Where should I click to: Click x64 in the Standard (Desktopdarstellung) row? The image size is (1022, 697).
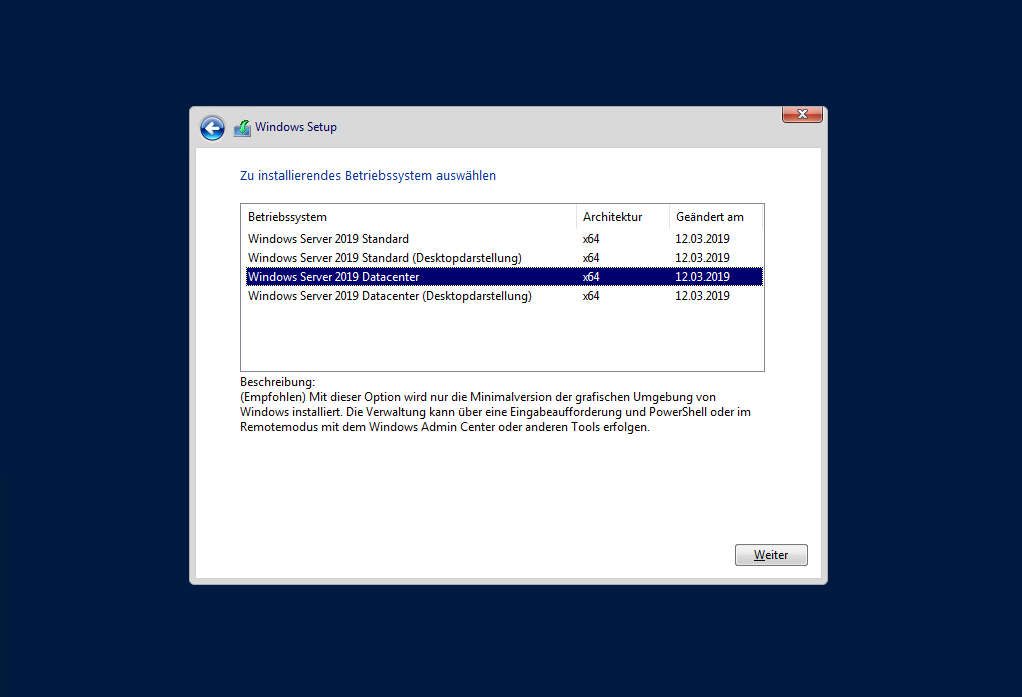click(591, 258)
